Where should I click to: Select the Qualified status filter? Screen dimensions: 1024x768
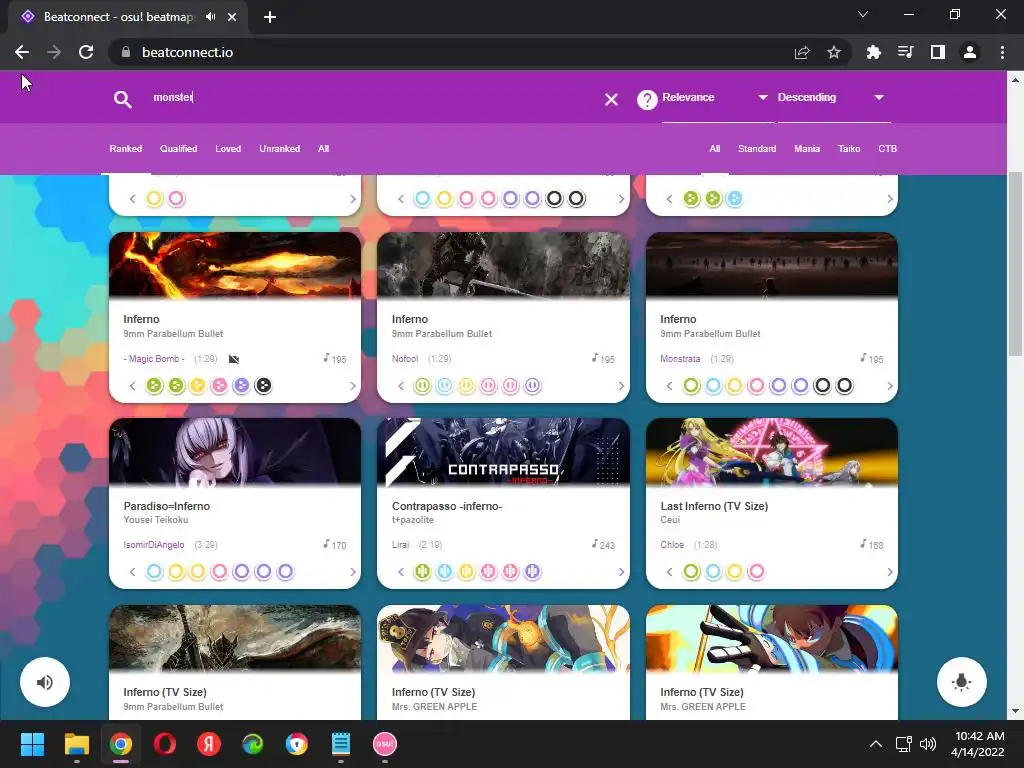pos(178,149)
